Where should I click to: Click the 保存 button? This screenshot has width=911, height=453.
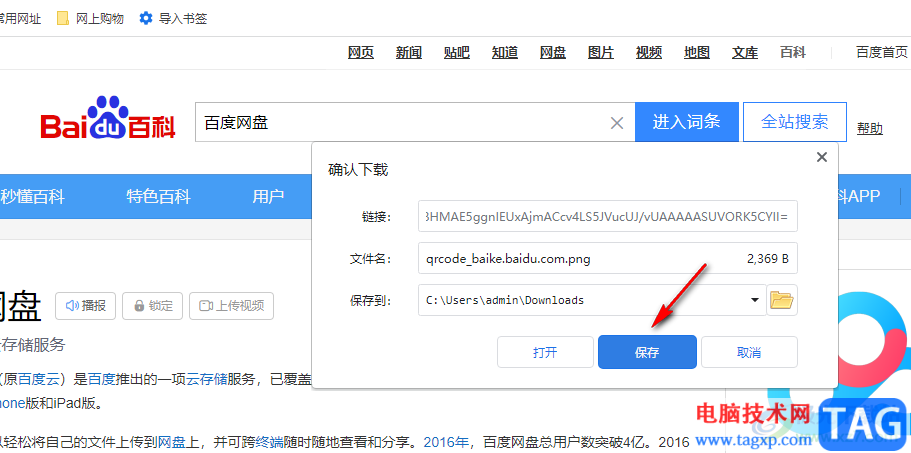coord(647,352)
